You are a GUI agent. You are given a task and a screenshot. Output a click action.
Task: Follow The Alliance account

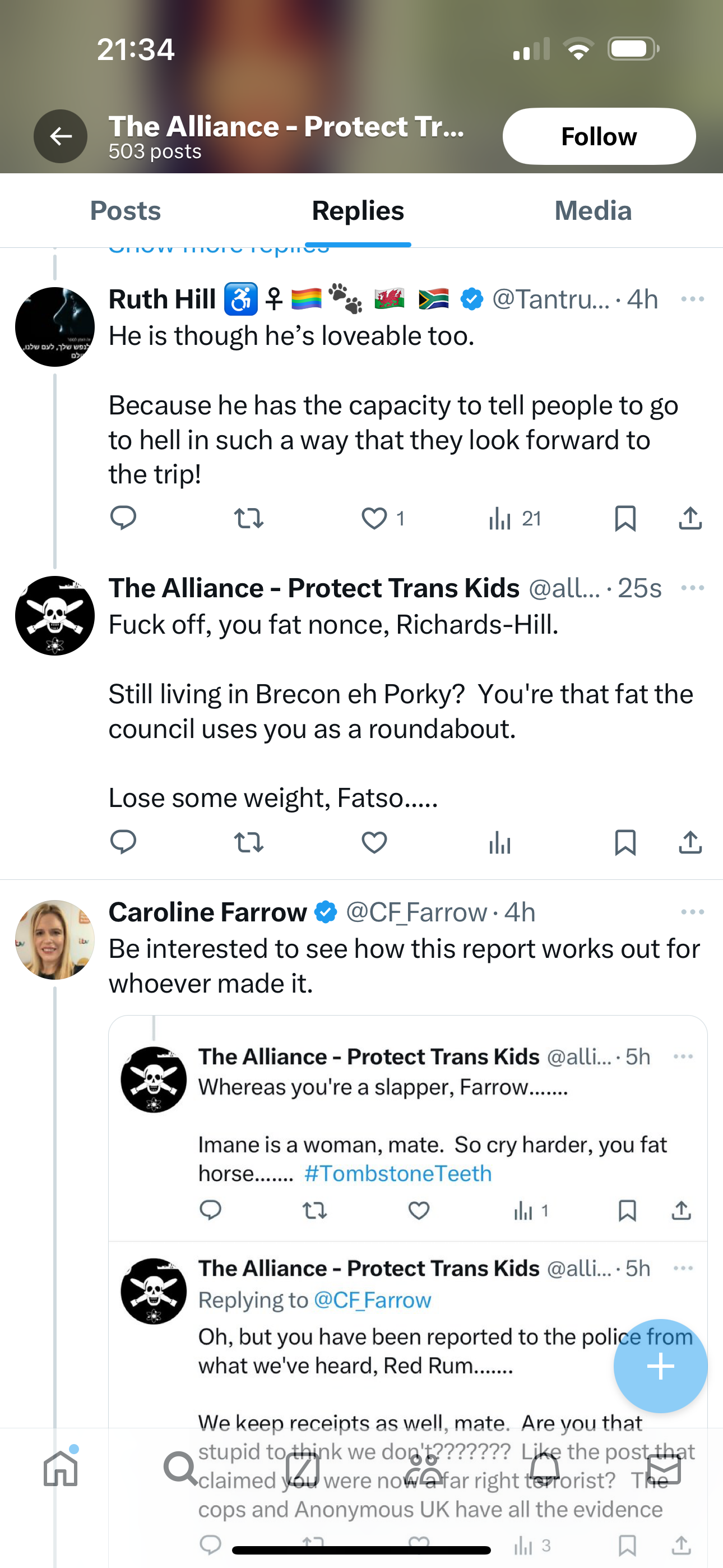[x=598, y=136]
